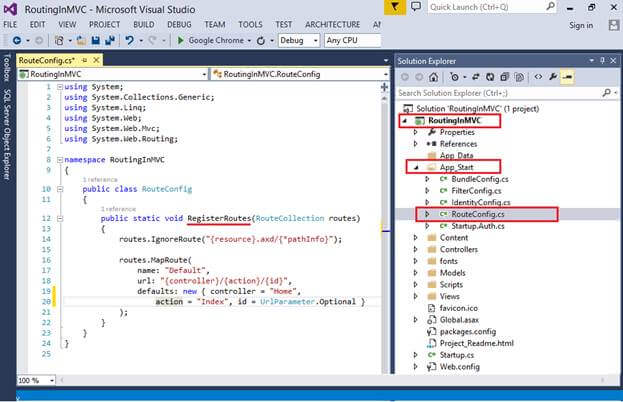Click the Back arrow in the Solution Explorer toolbar
The width and height of the screenshot is (623, 402).
tap(404, 77)
